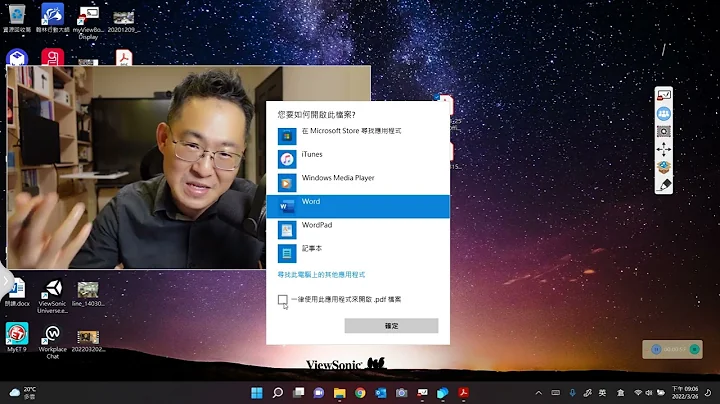Open the Windows Start menu
Image resolution: width=720 pixels, height=404 pixels.
[257, 393]
